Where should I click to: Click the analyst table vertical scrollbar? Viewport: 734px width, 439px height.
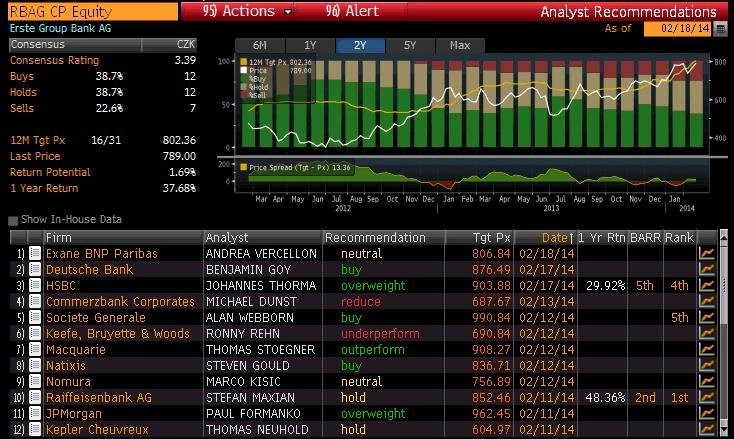(x=725, y=333)
